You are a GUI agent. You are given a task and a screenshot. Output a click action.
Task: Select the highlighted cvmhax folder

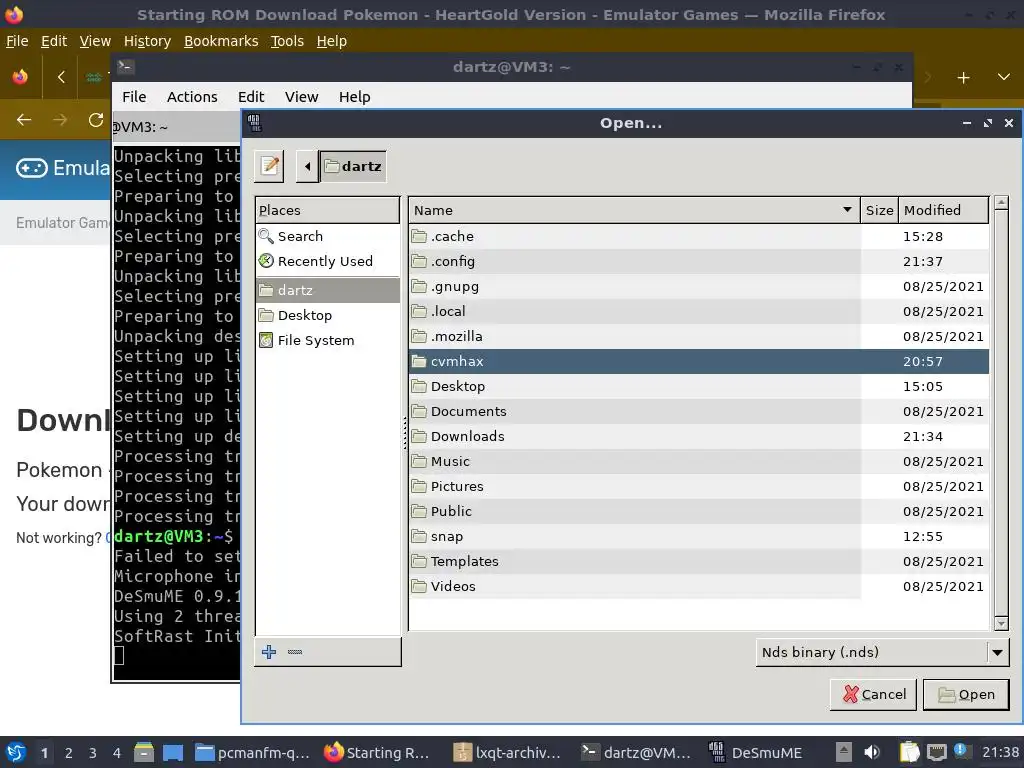[x=699, y=361]
